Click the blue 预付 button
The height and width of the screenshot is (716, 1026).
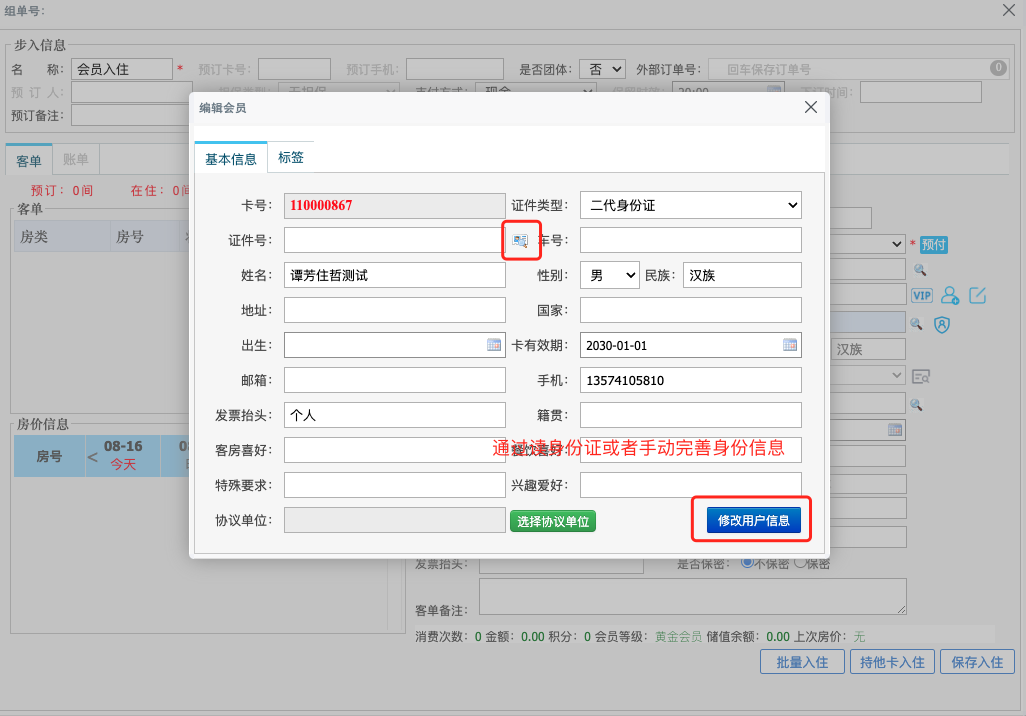[934, 245]
